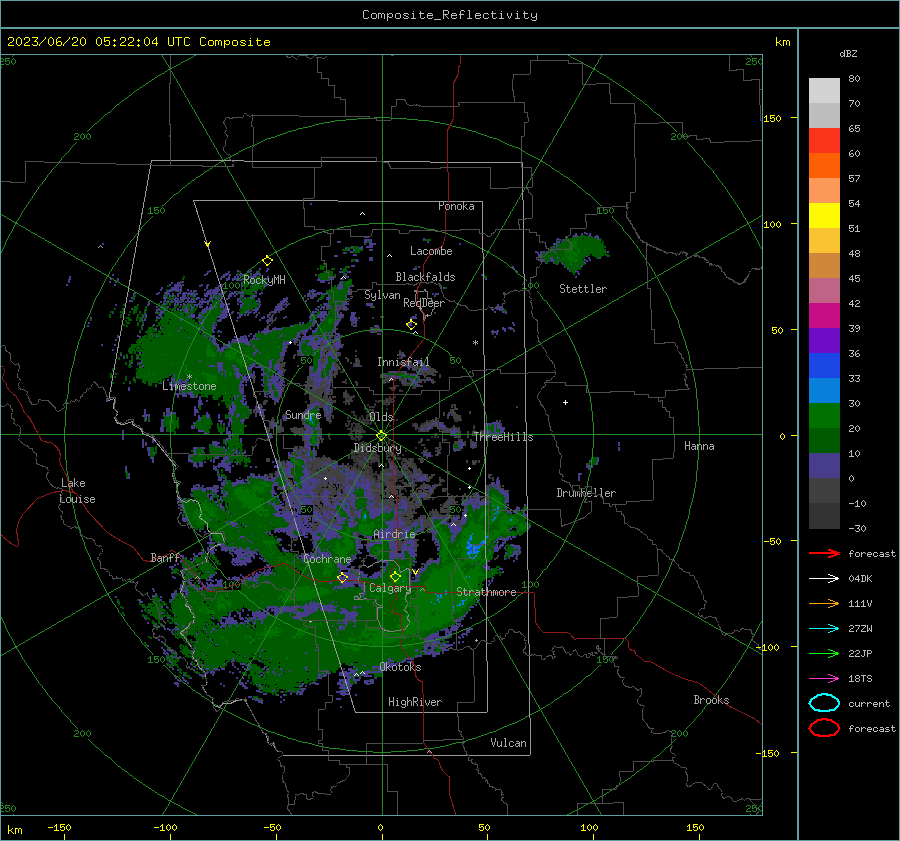The image size is (900, 841).
Task: Click the yellow diamond marker under Cochrane
Action: click(343, 578)
